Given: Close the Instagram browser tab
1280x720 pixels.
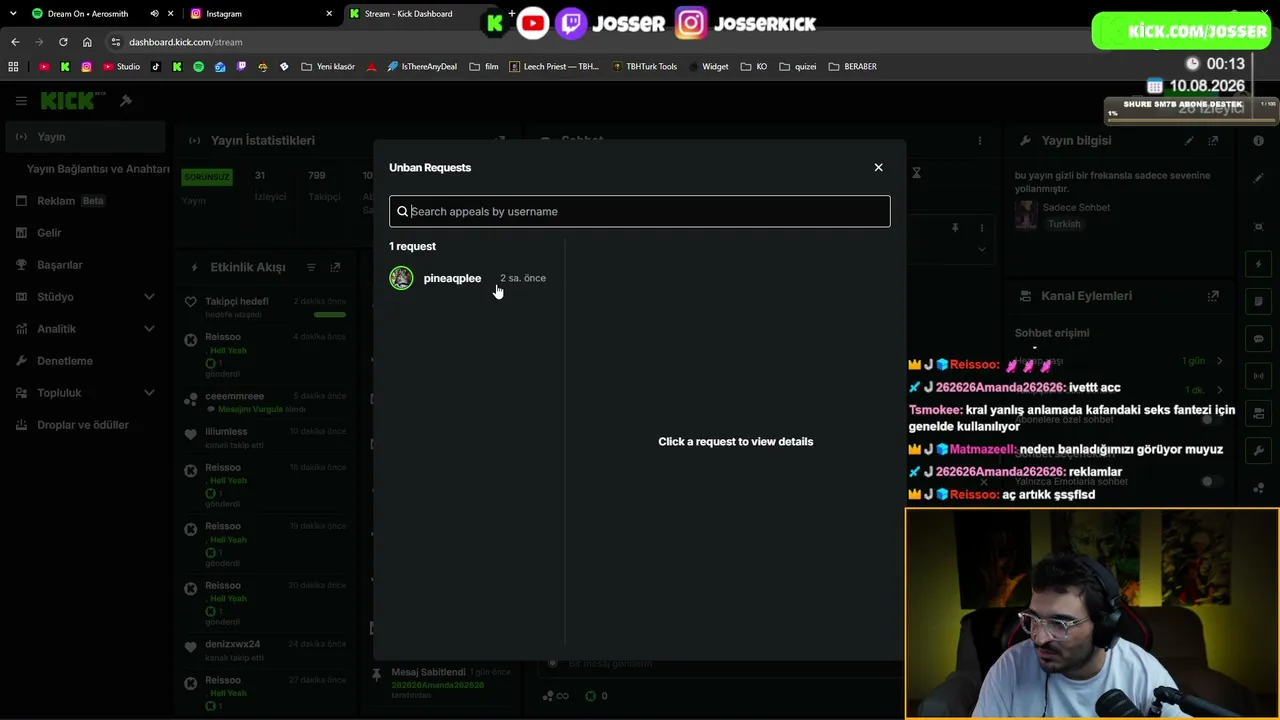Looking at the screenshot, I should coord(329,14).
